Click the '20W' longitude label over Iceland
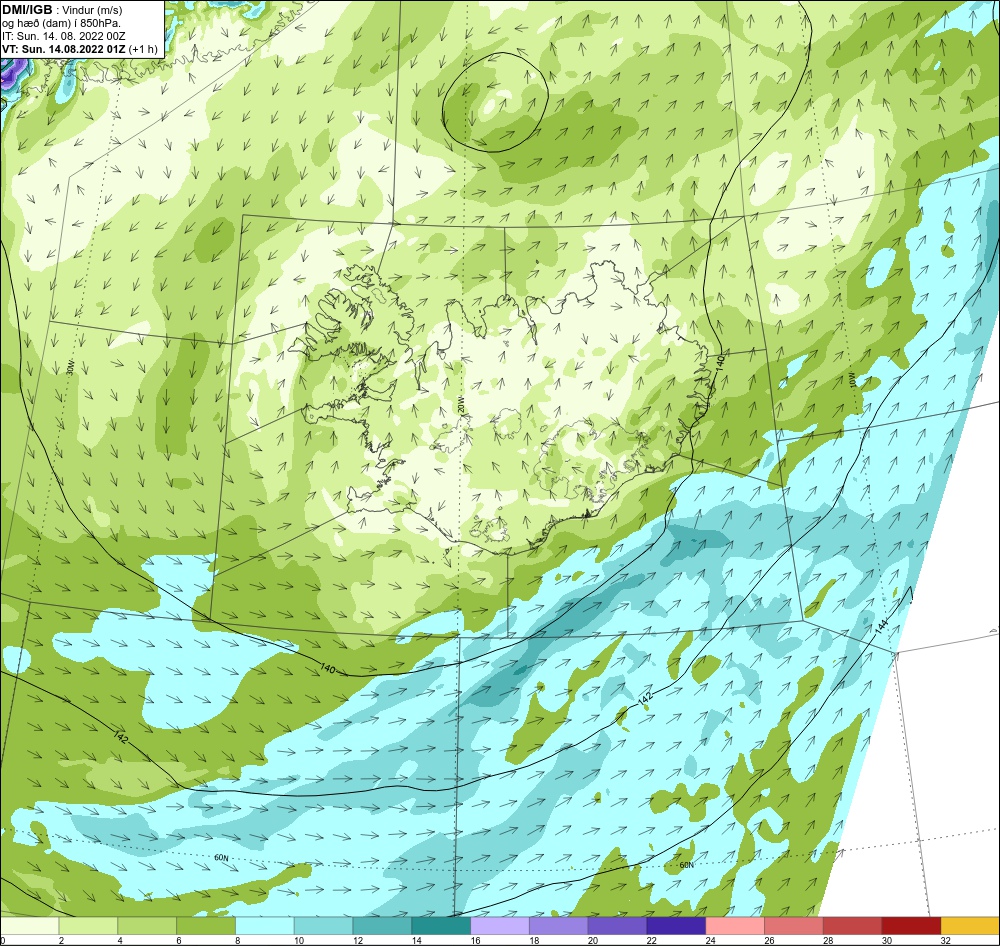 click(460, 404)
